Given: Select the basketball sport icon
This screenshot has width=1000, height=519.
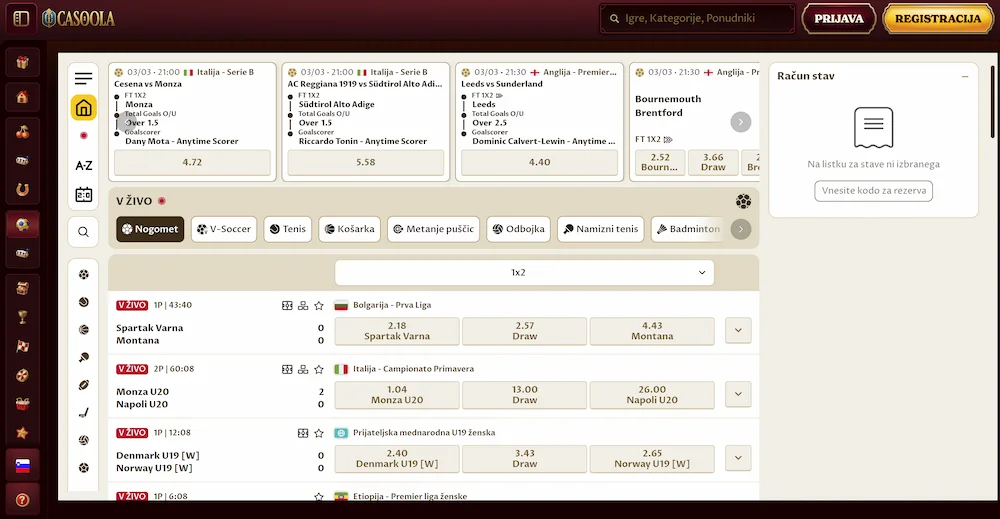Looking at the screenshot, I should [84, 330].
